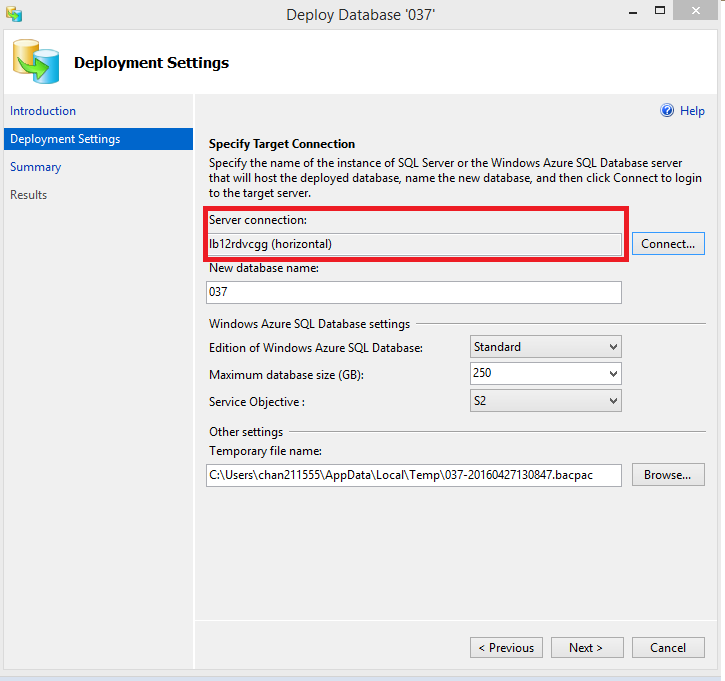Click the New database name field
The height and width of the screenshot is (681, 725).
click(414, 292)
